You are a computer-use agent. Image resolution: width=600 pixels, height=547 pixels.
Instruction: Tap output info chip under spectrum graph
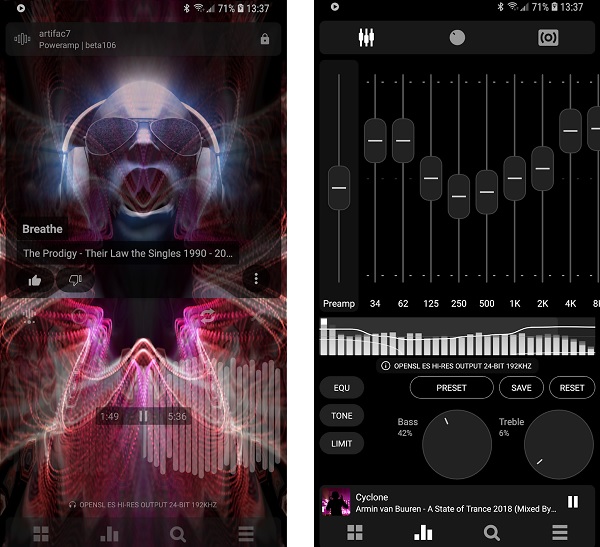tap(457, 366)
